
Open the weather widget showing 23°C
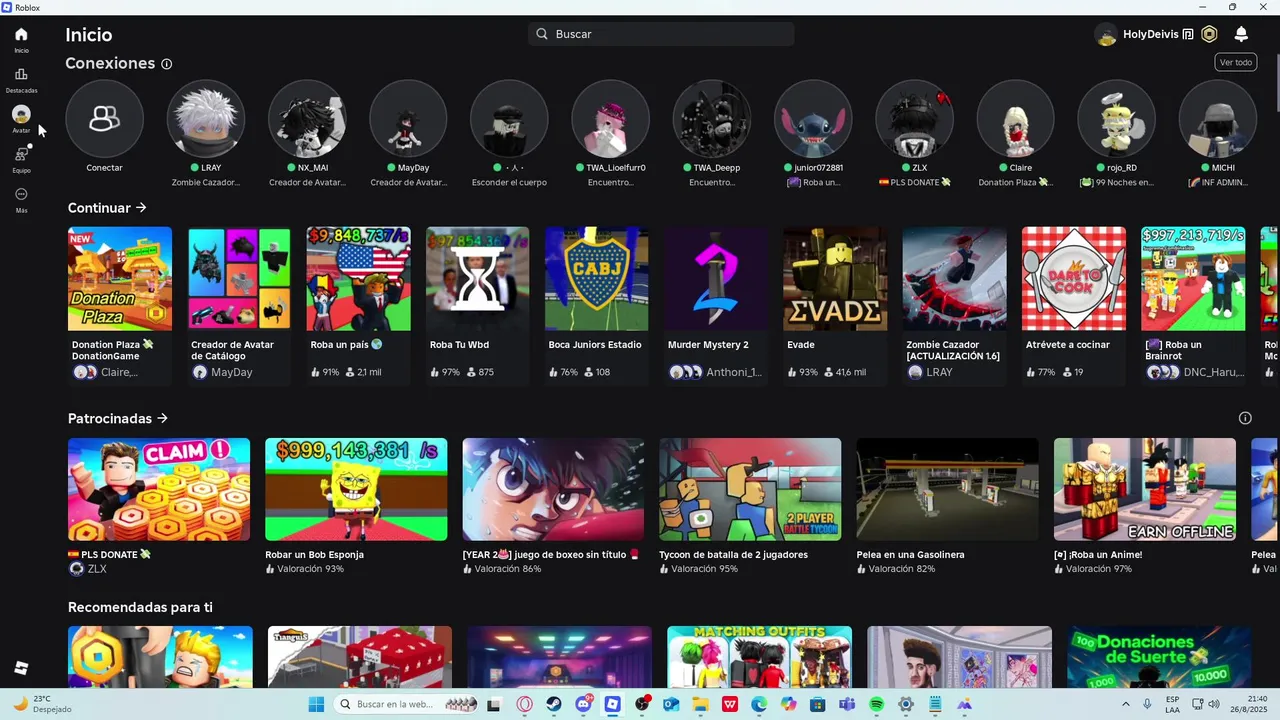pos(42,704)
